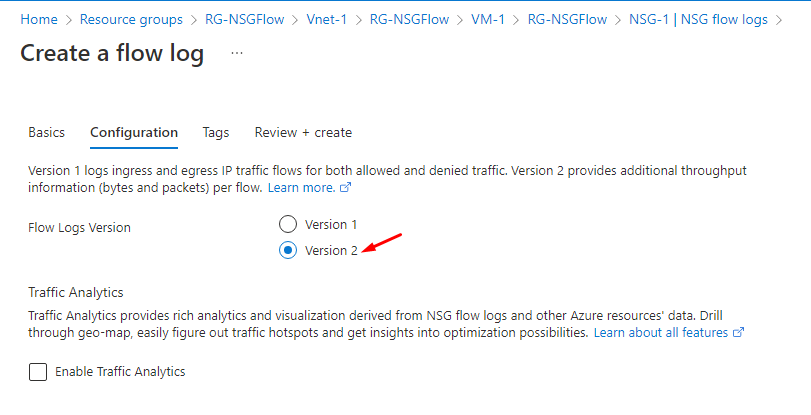The width and height of the screenshot is (811, 415).
Task: Click the first RG-NSGFlow breadcrumb link
Action: (245, 20)
